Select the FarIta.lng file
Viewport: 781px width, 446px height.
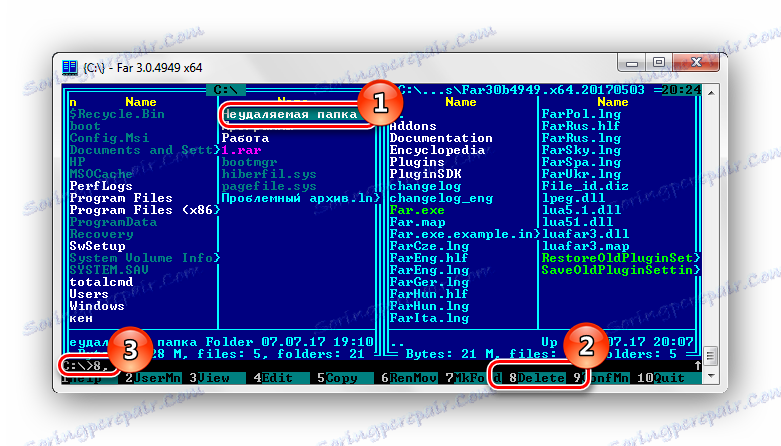(x=429, y=317)
